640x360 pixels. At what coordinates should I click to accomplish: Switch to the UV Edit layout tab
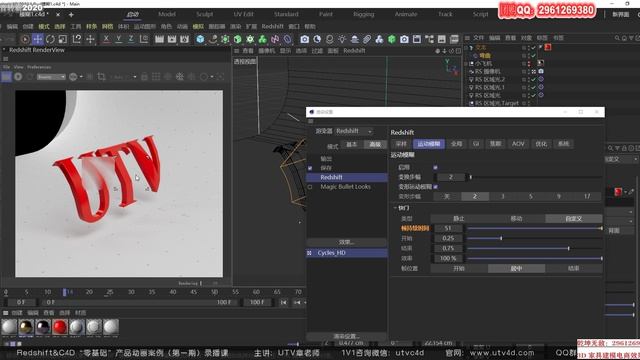click(x=243, y=14)
